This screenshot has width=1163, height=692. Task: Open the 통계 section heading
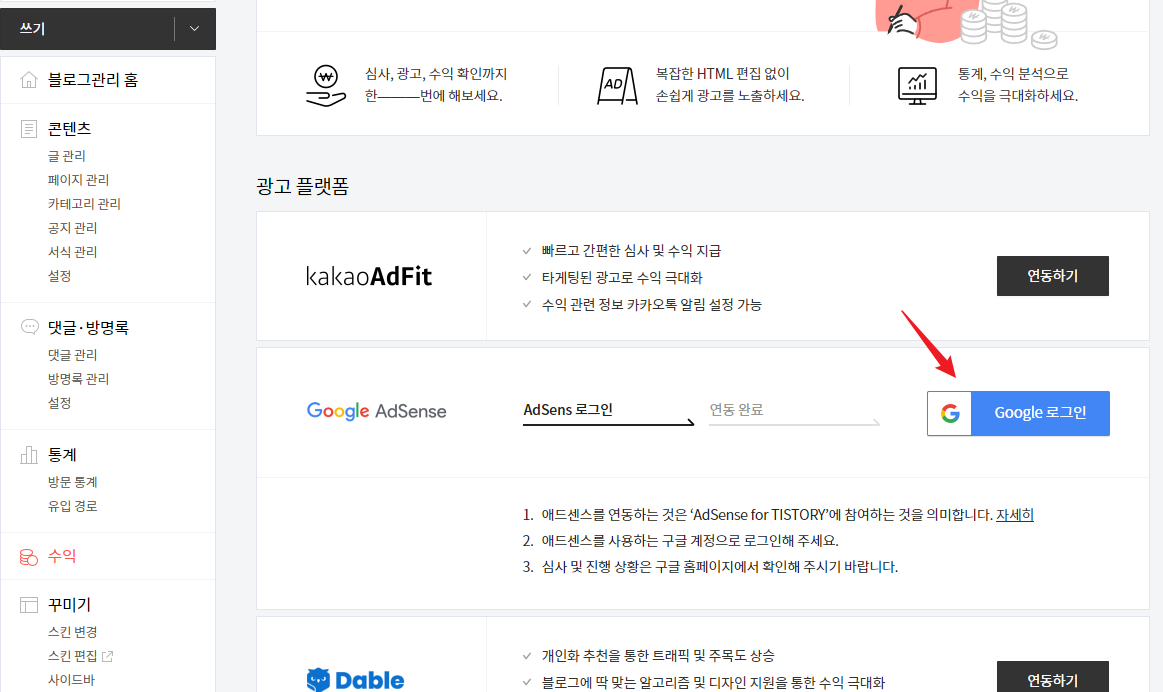tap(62, 455)
